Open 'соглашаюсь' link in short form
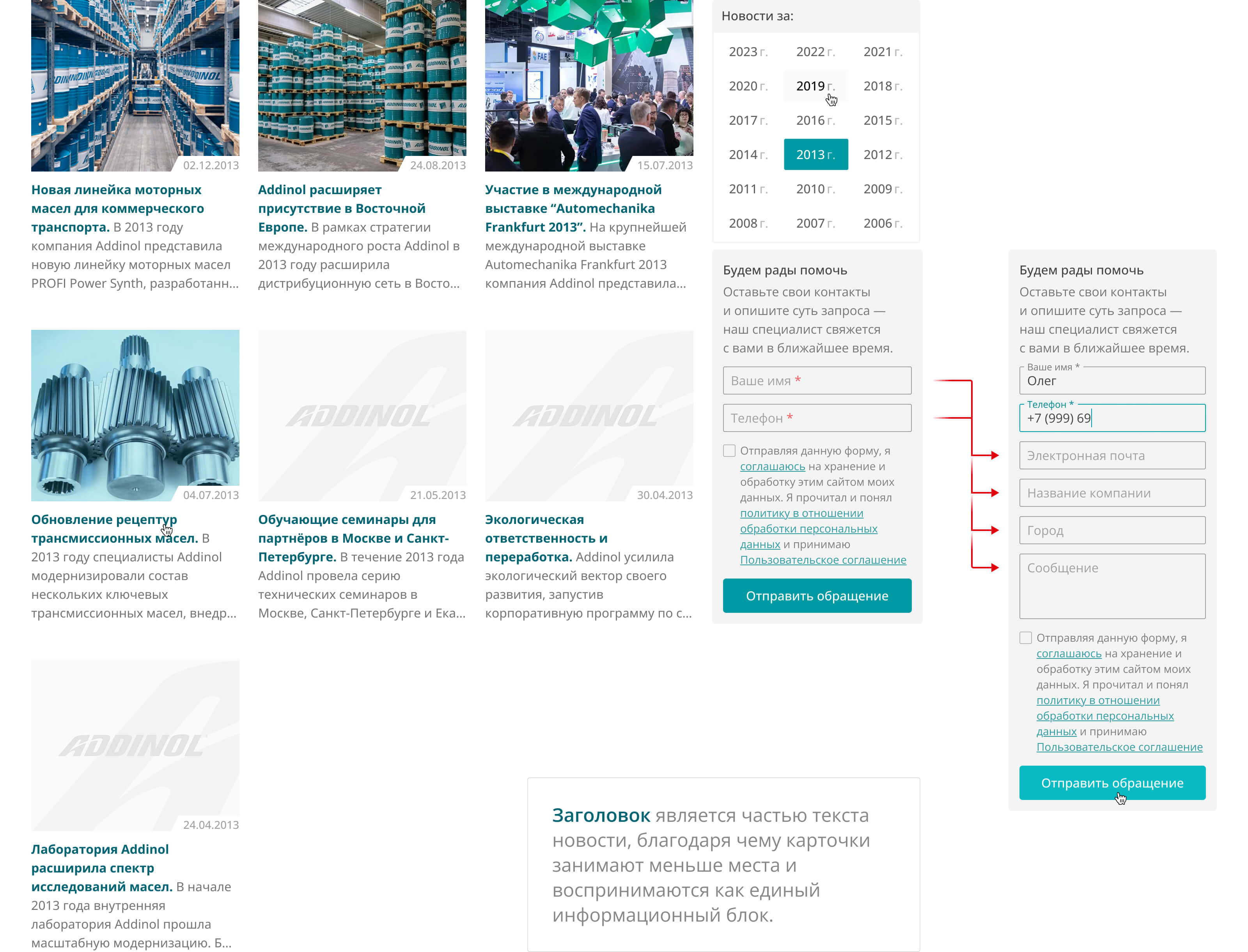The height and width of the screenshot is (952, 1248). pyautogui.click(x=773, y=466)
